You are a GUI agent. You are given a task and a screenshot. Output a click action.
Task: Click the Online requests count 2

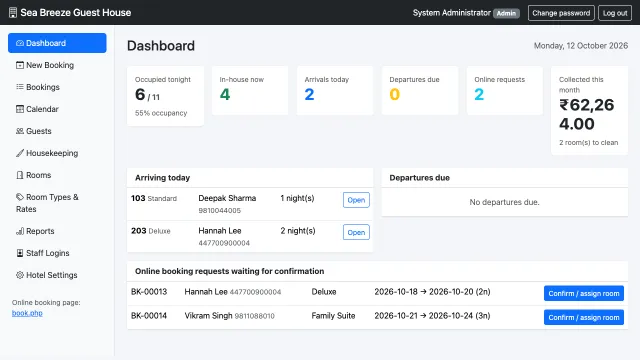click(479, 95)
